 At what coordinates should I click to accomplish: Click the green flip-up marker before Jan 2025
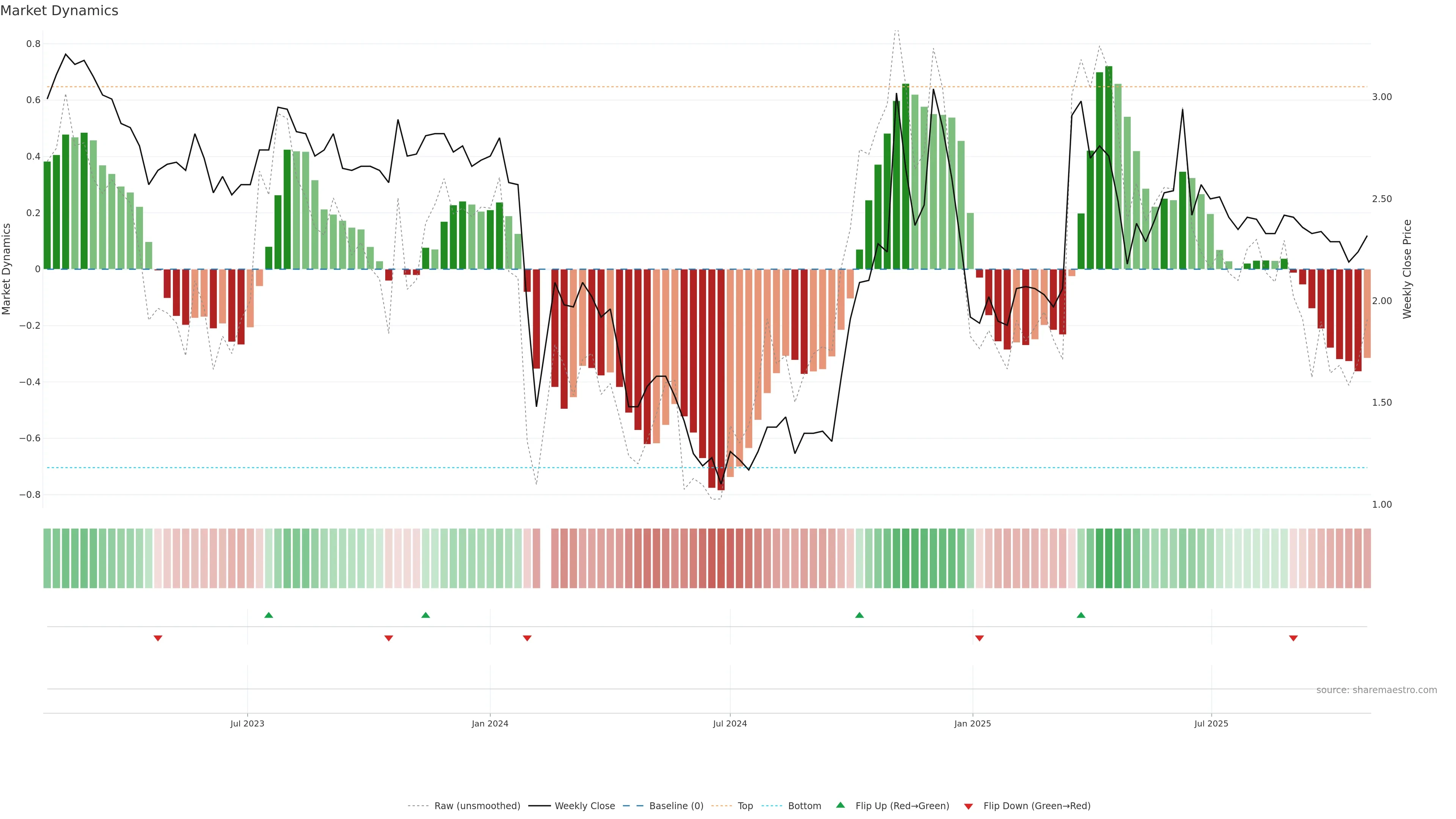pos(859,615)
